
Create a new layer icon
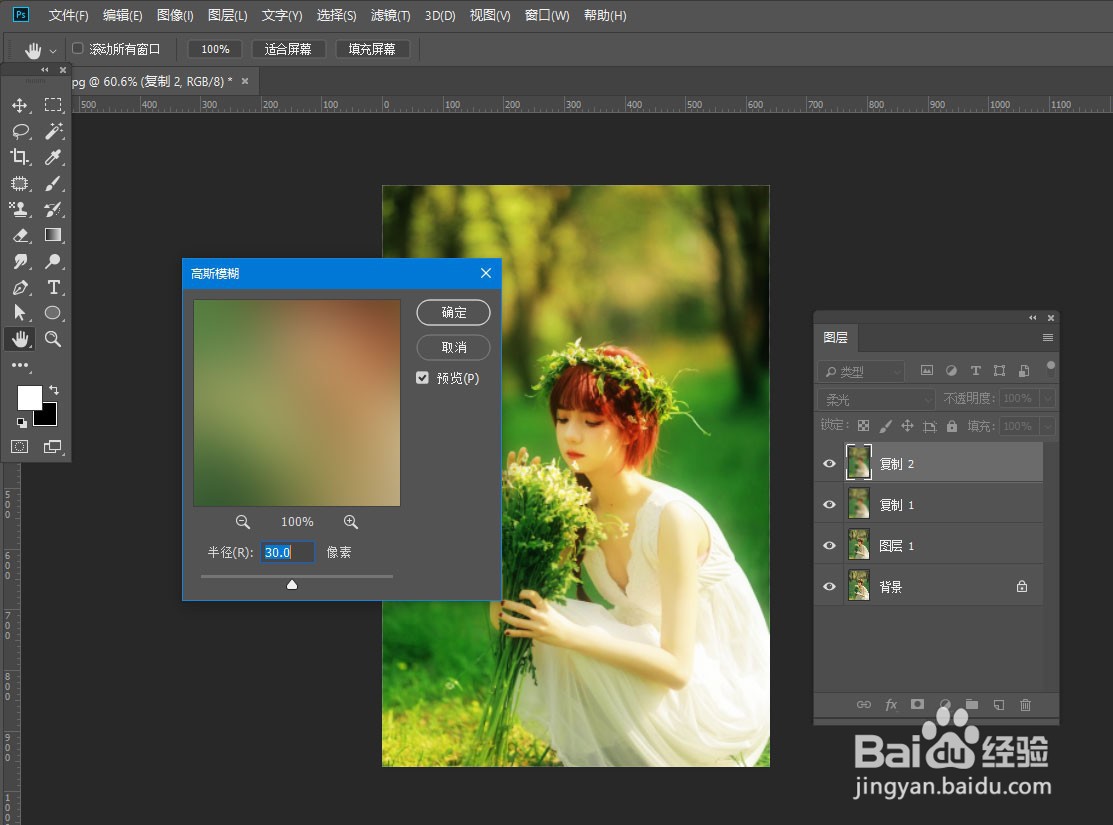pyautogui.click(x=999, y=704)
